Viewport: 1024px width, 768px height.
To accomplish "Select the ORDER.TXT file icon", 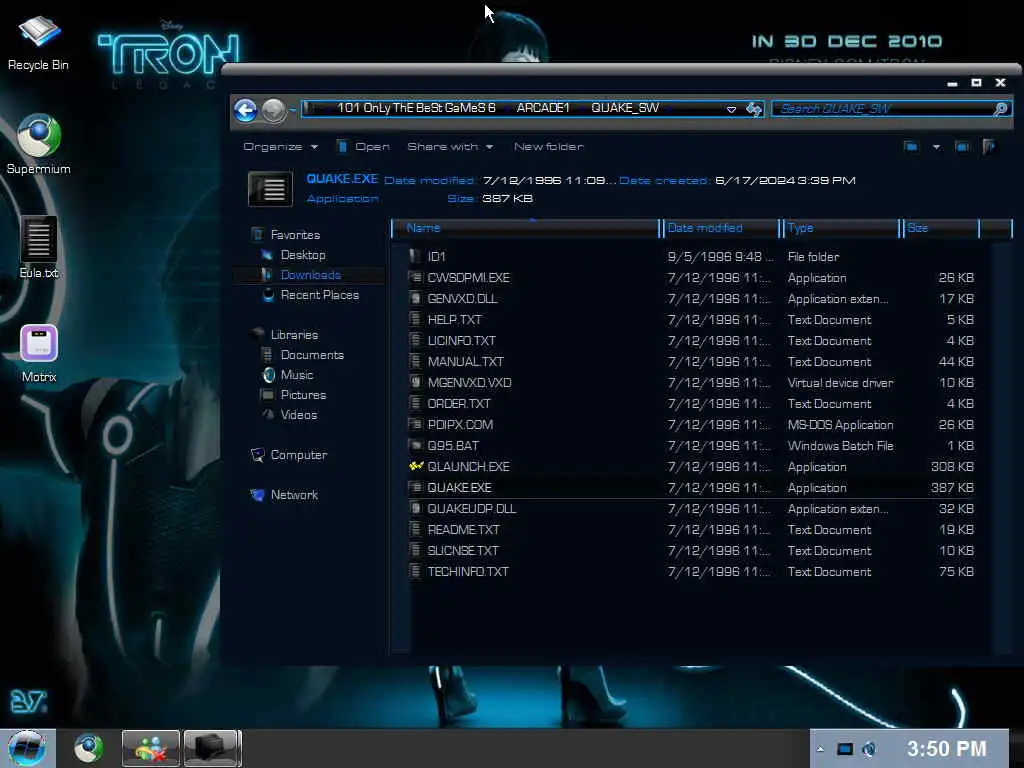I will pos(415,403).
